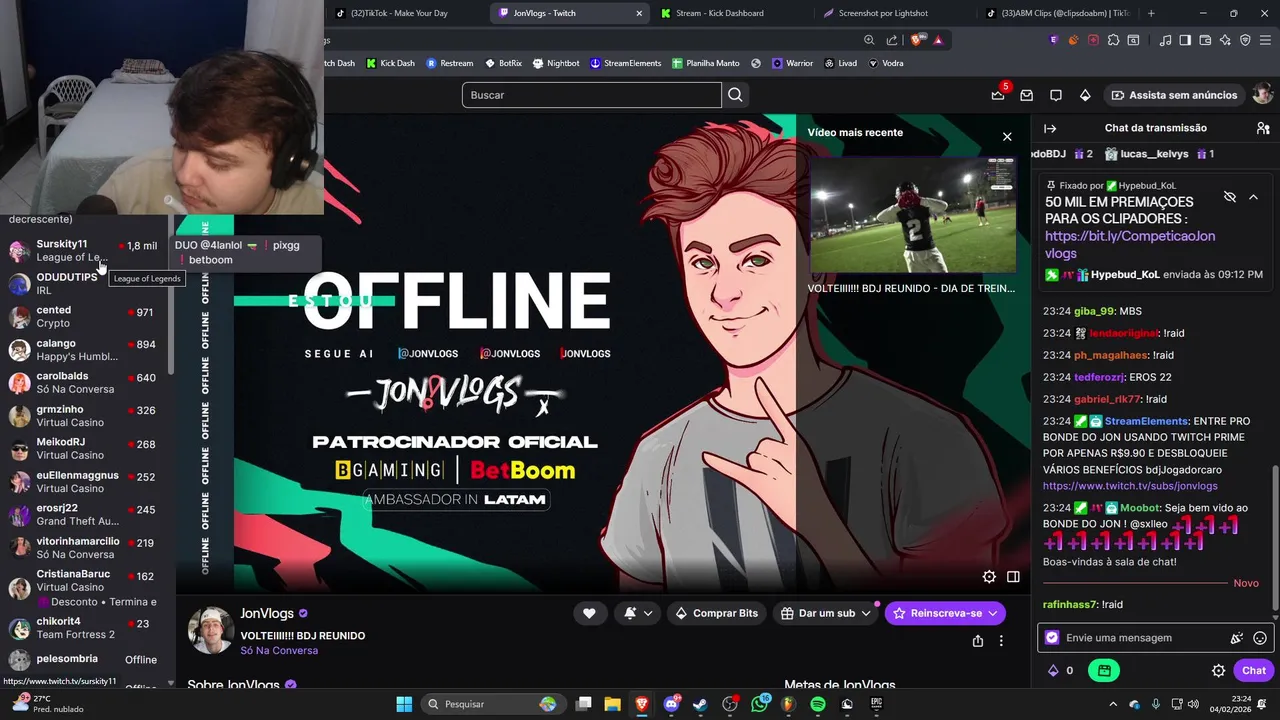This screenshot has height=720, width=1280.
Task: Show hidden system tray icons chevron
Action: point(1115,704)
